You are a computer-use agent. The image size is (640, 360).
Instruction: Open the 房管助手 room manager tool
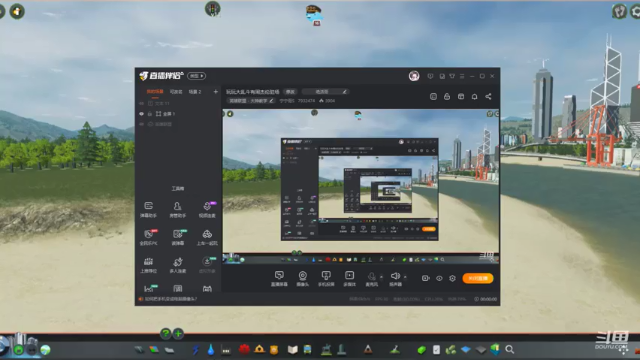tap(178, 209)
